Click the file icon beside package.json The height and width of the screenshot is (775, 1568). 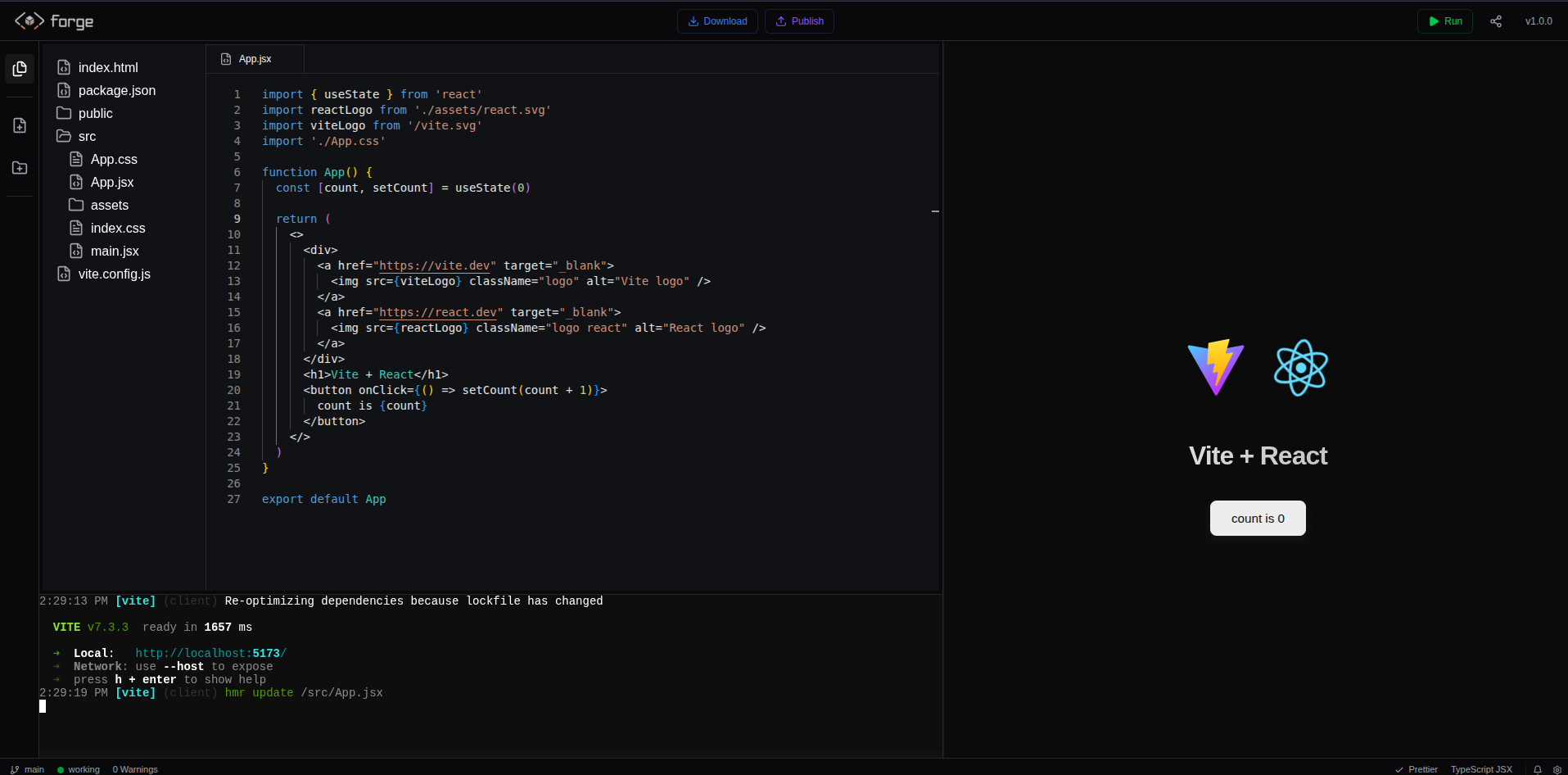click(x=64, y=90)
